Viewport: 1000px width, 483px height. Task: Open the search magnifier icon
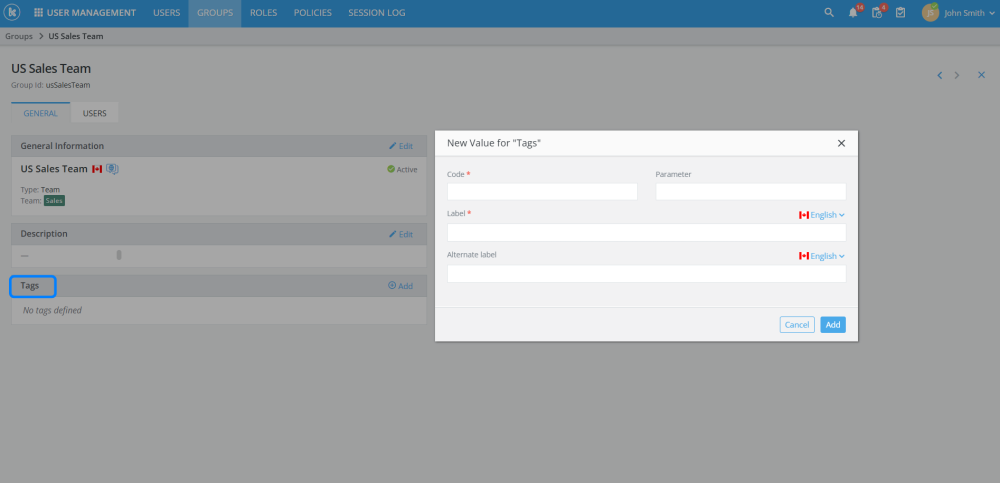[829, 13]
